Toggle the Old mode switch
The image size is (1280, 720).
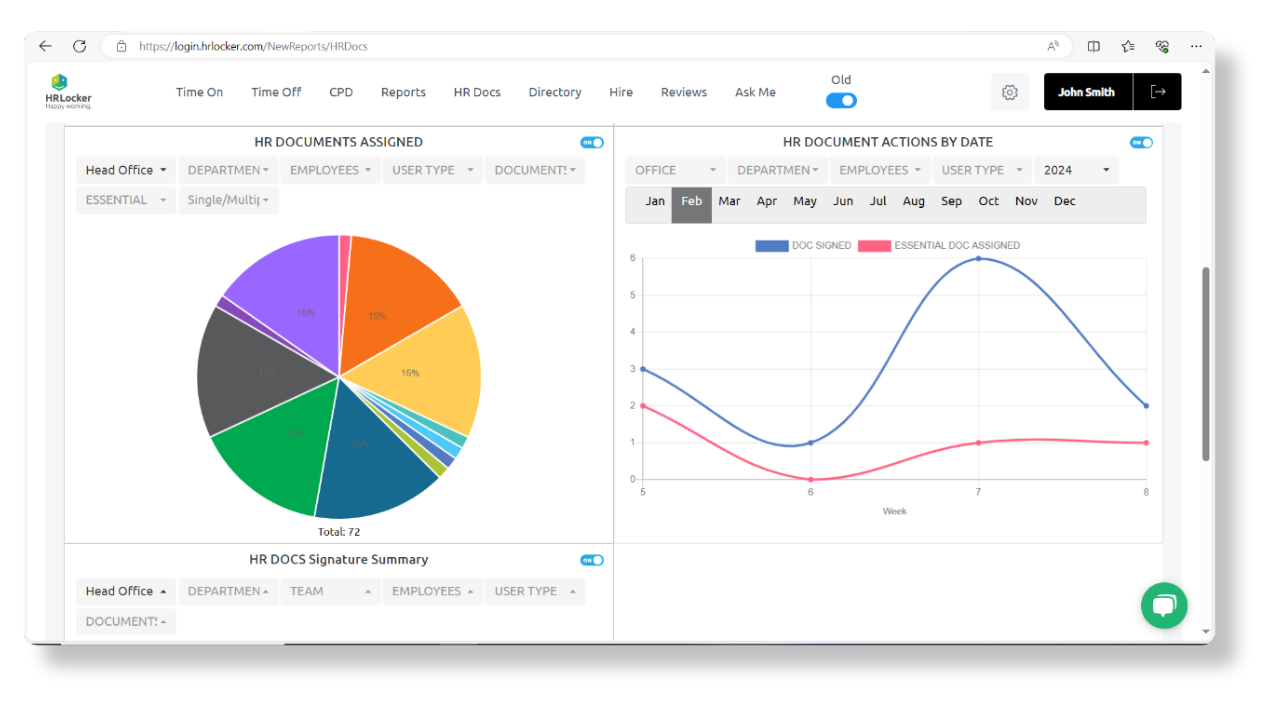coord(841,100)
